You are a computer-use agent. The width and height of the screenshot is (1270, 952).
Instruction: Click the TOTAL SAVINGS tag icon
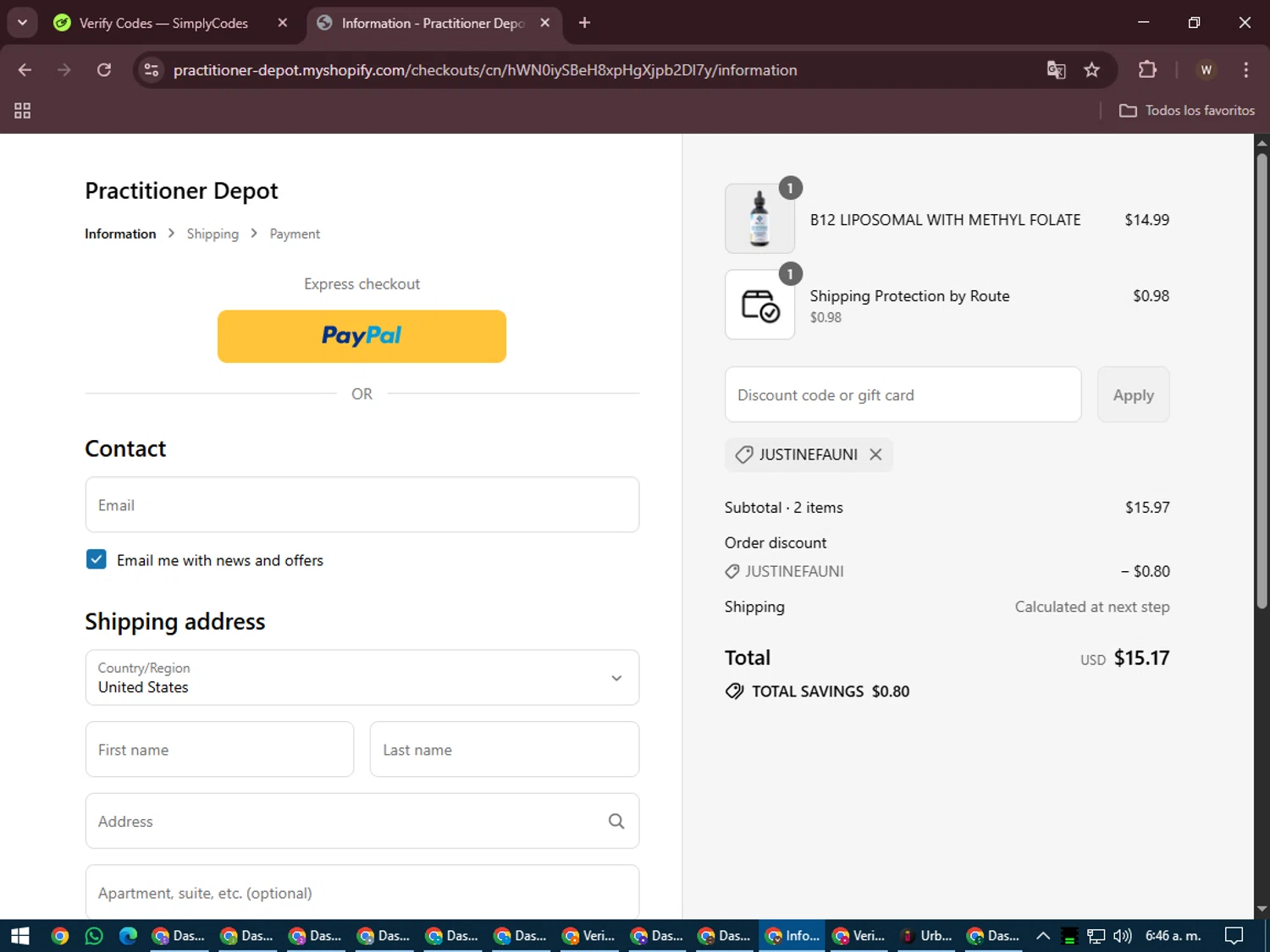(735, 691)
